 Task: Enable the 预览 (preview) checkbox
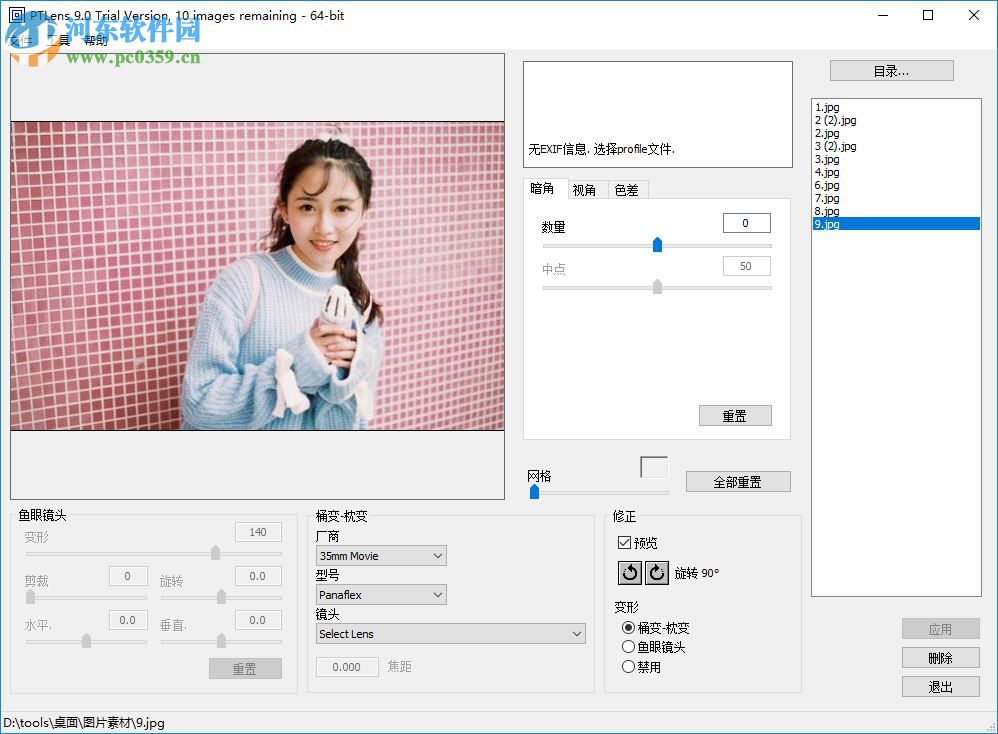tap(624, 540)
